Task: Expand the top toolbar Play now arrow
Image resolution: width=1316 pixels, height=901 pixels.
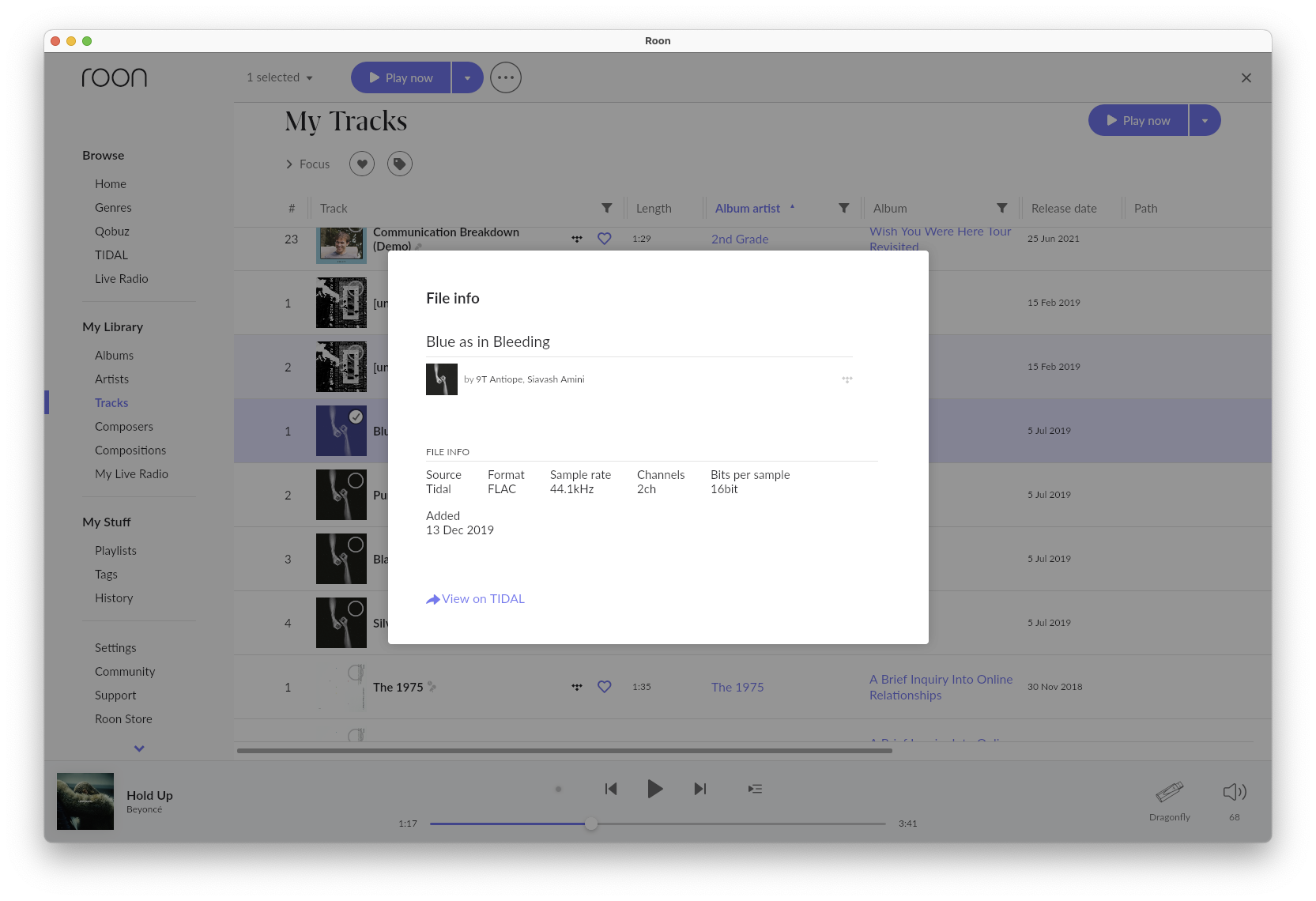Action: (467, 77)
